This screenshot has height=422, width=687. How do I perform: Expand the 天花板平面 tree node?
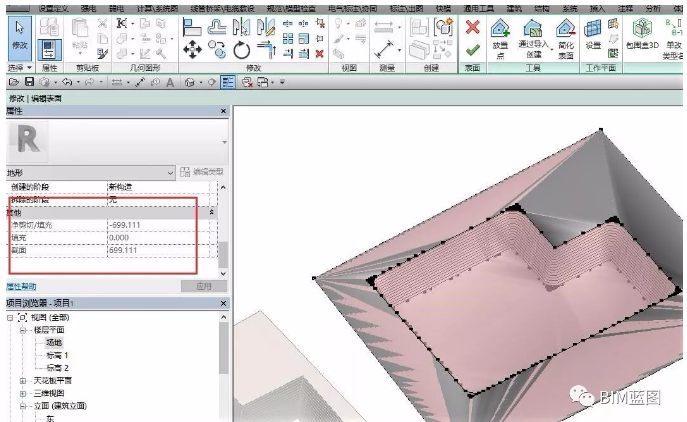(23, 381)
